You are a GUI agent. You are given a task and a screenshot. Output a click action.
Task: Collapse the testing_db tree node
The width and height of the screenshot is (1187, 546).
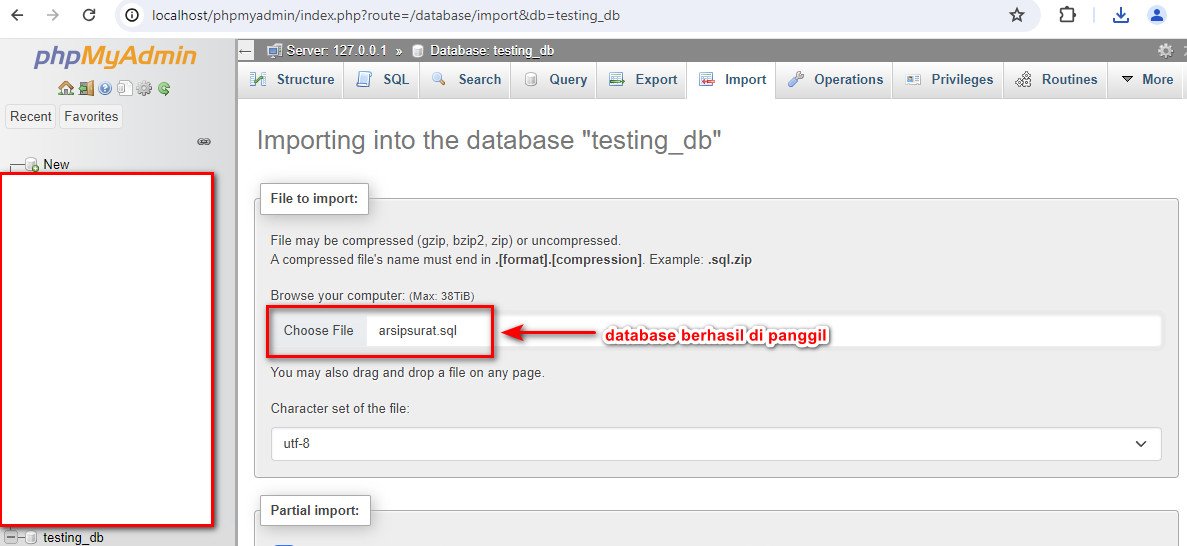point(11,537)
